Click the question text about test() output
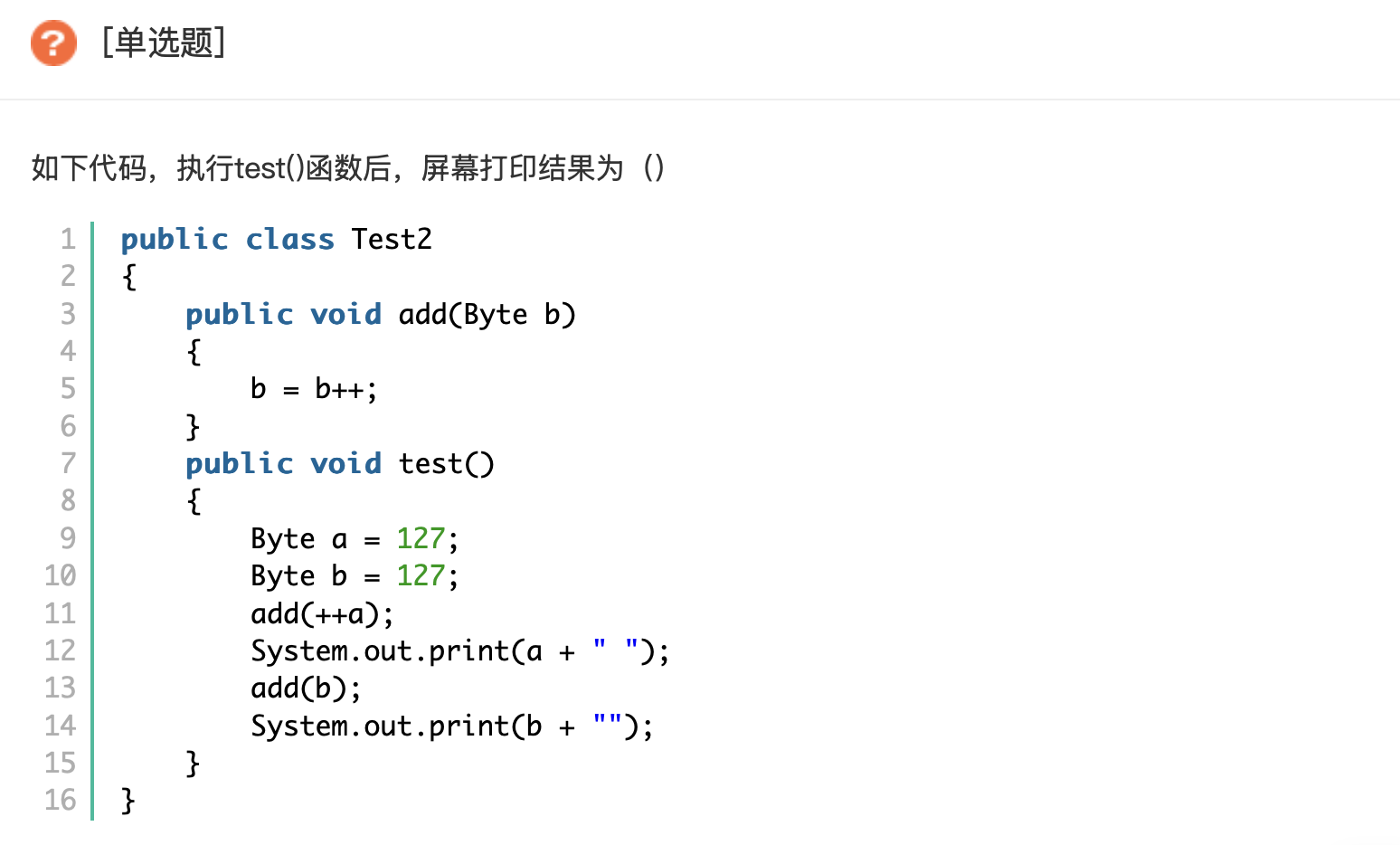 [348, 168]
